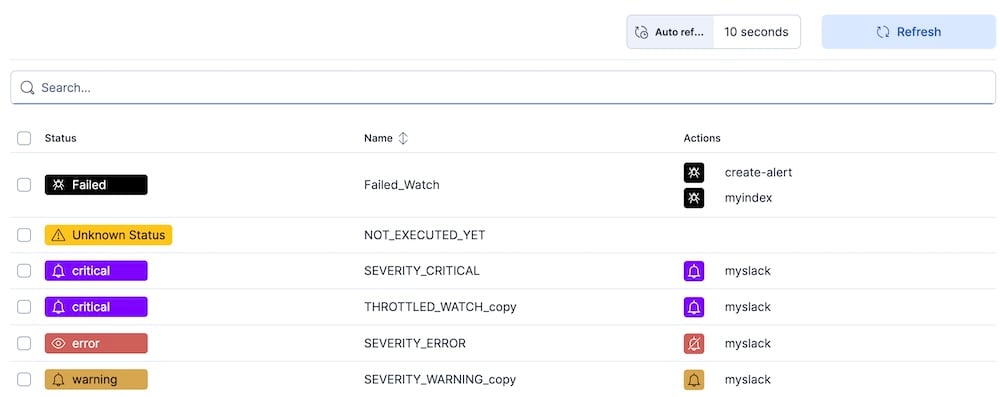The image size is (1000, 397).
Task: Open the NOT_EXECUTED_YET watch name
Action: [x=425, y=235]
